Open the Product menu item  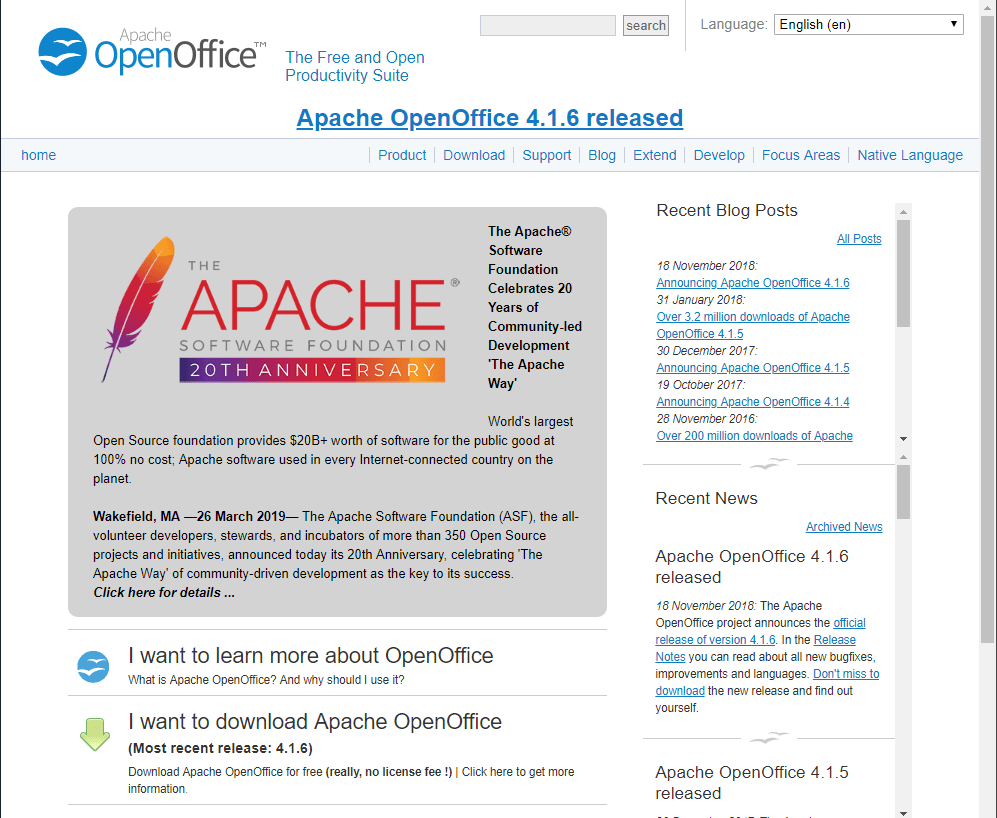(x=402, y=155)
